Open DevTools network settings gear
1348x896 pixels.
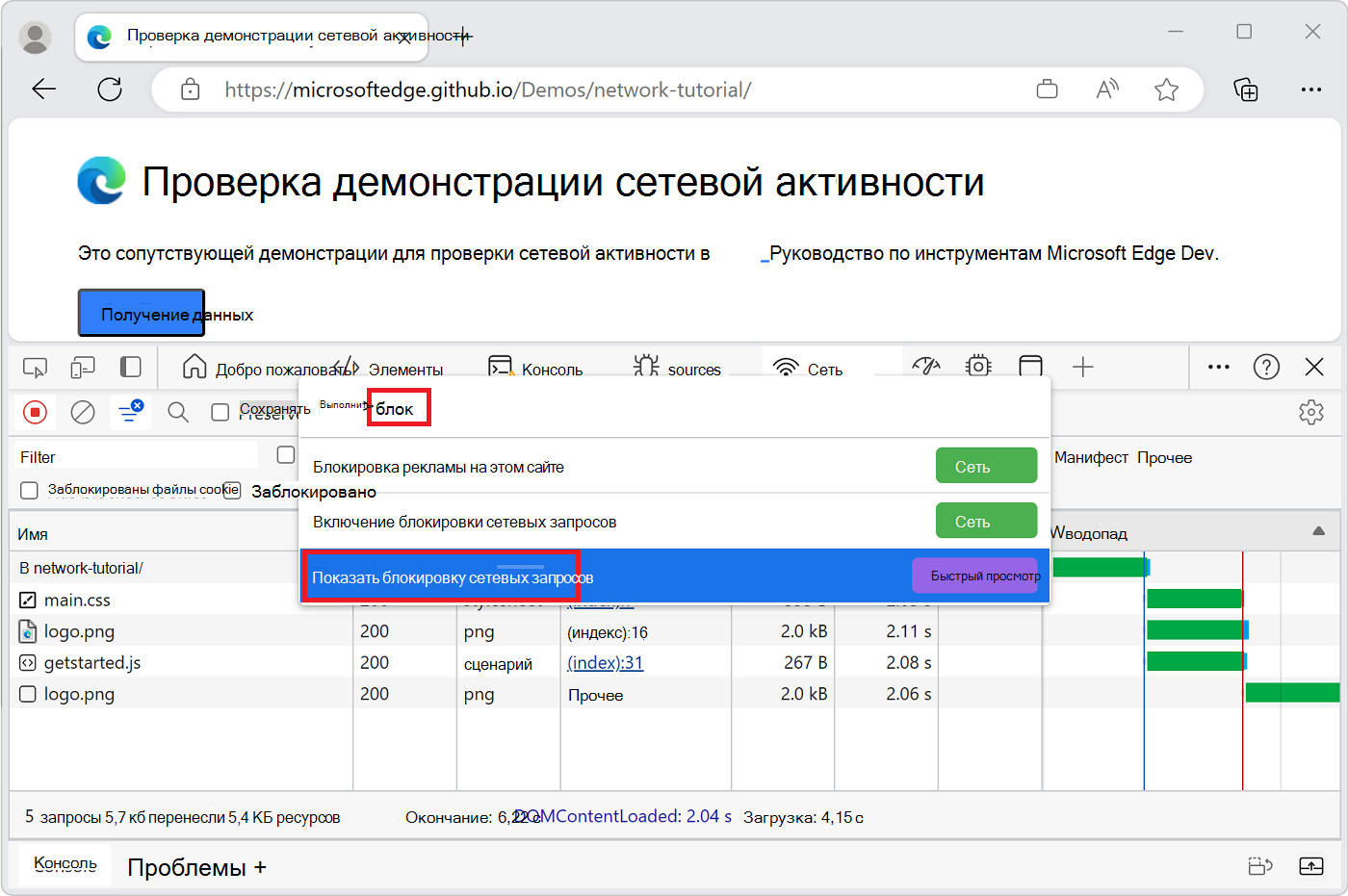point(1311,412)
